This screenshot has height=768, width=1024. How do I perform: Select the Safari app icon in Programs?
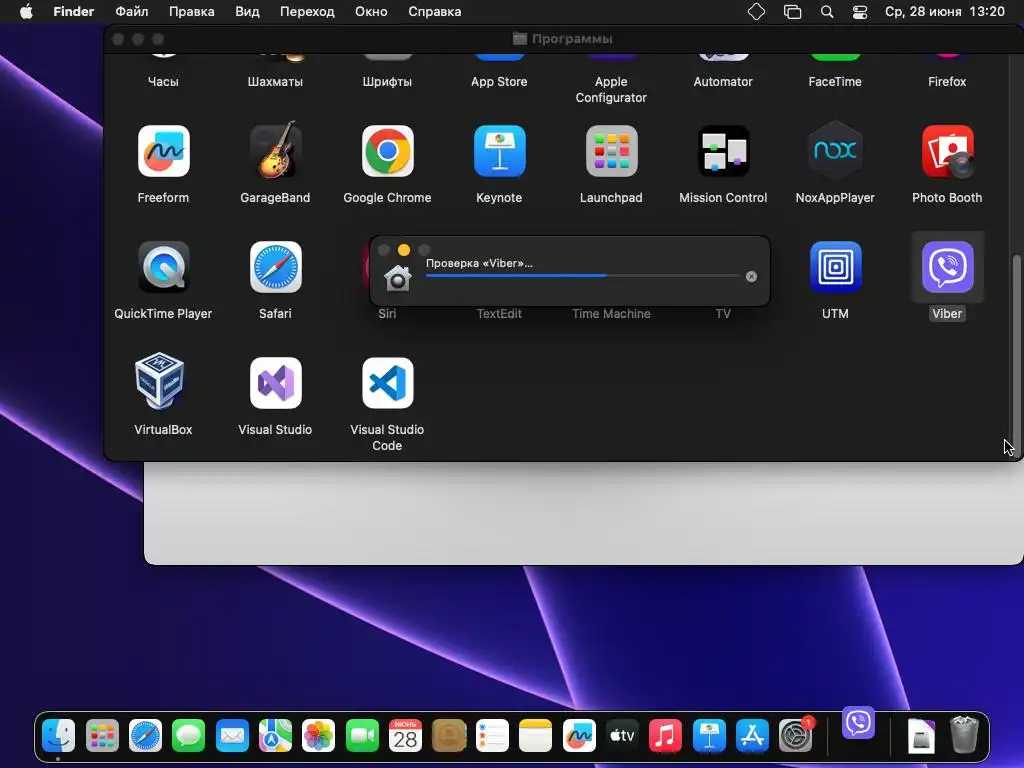pos(275,266)
